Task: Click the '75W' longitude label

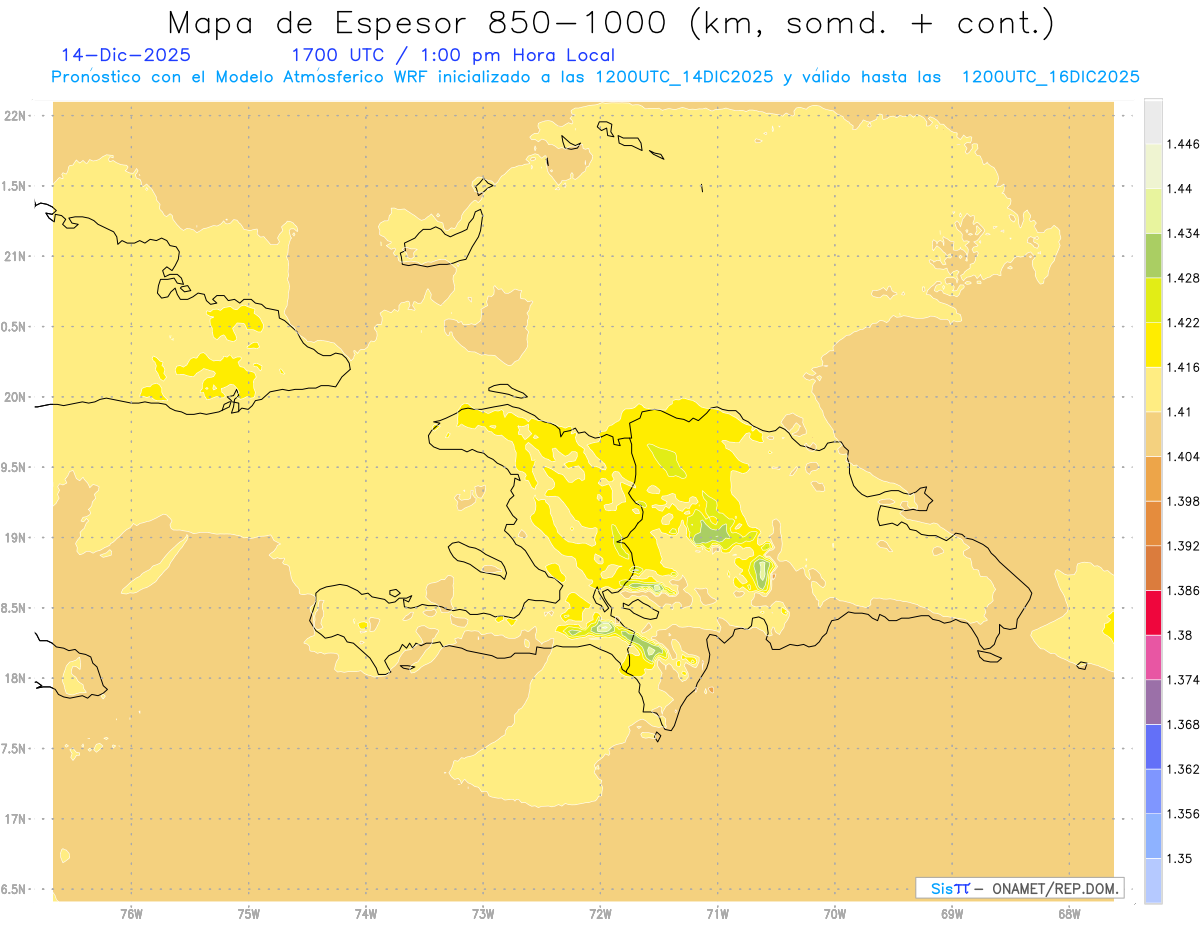Action: [x=248, y=913]
